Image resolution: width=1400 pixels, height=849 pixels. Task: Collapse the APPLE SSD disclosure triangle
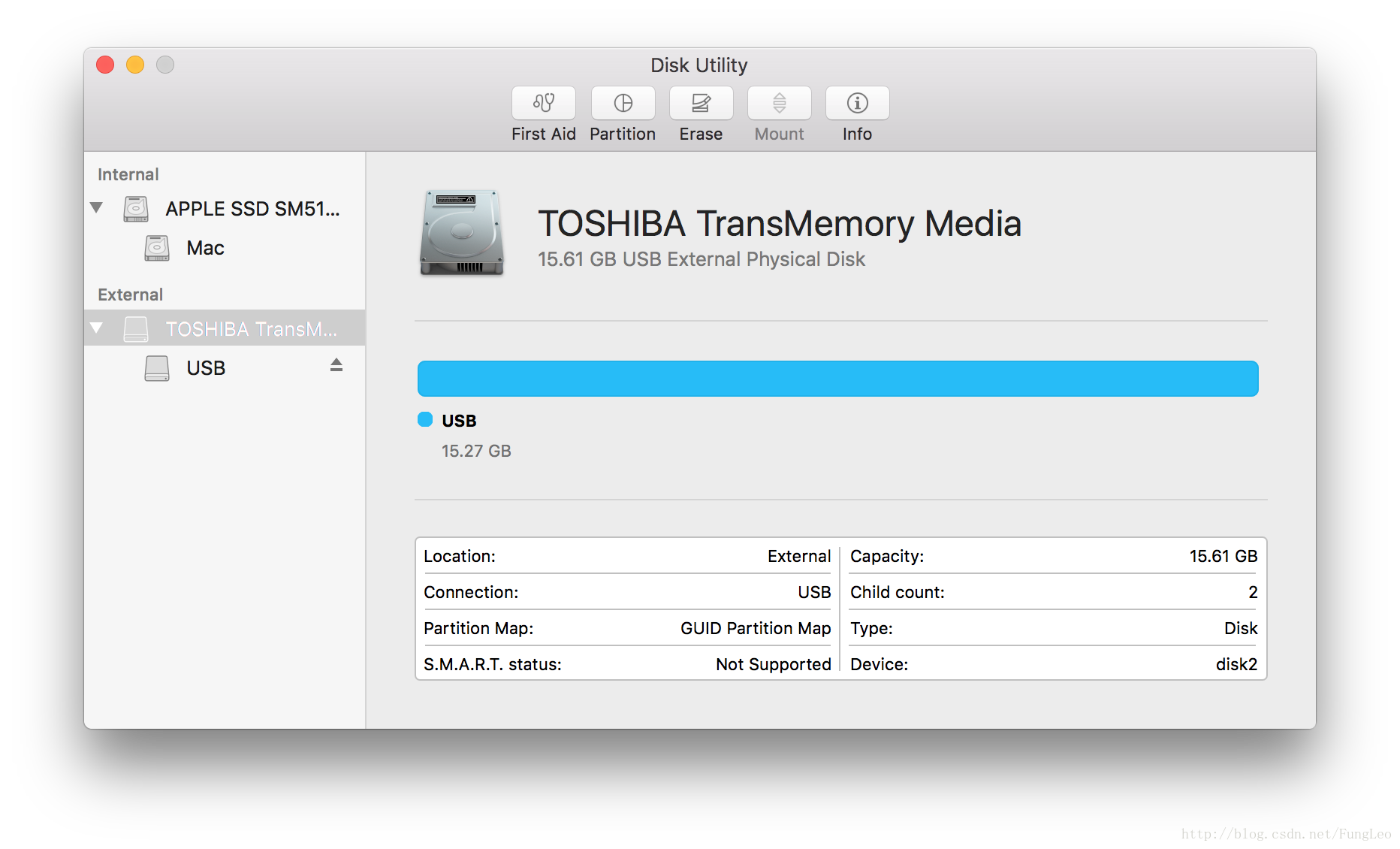point(96,207)
